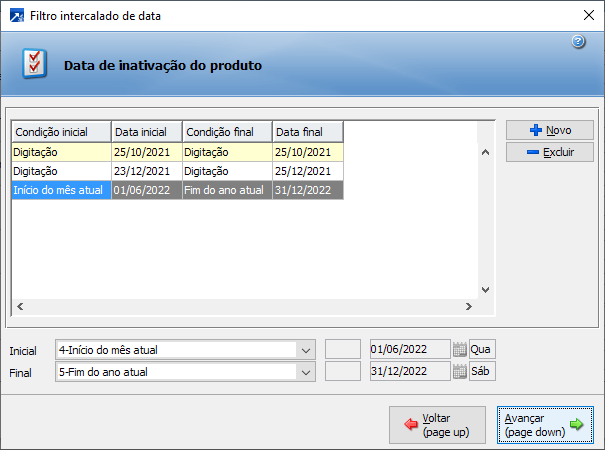Click the app icon in title bar
This screenshot has width=605, height=450.
click(17, 16)
